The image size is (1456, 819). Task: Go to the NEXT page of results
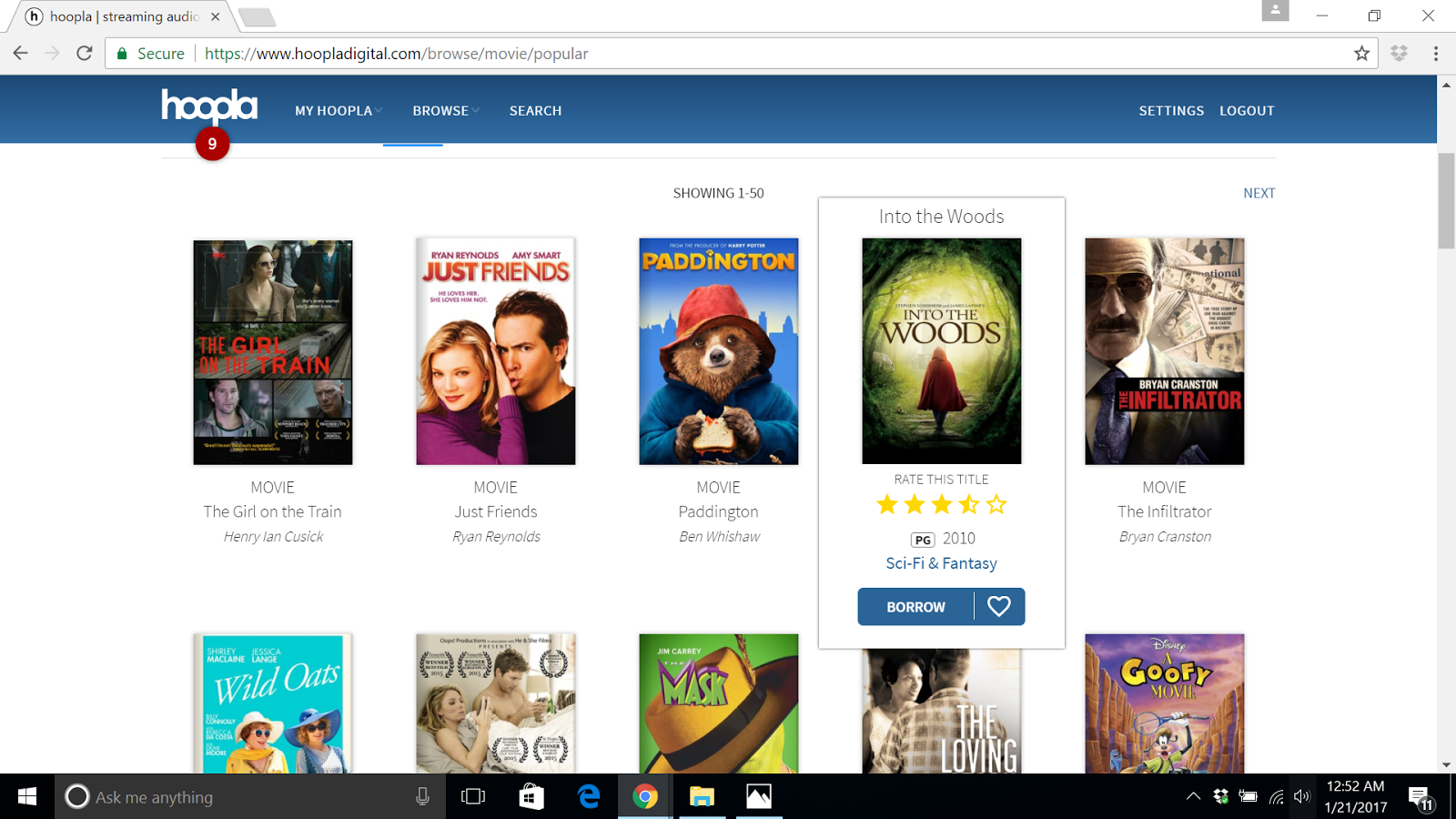click(1259, 193)
